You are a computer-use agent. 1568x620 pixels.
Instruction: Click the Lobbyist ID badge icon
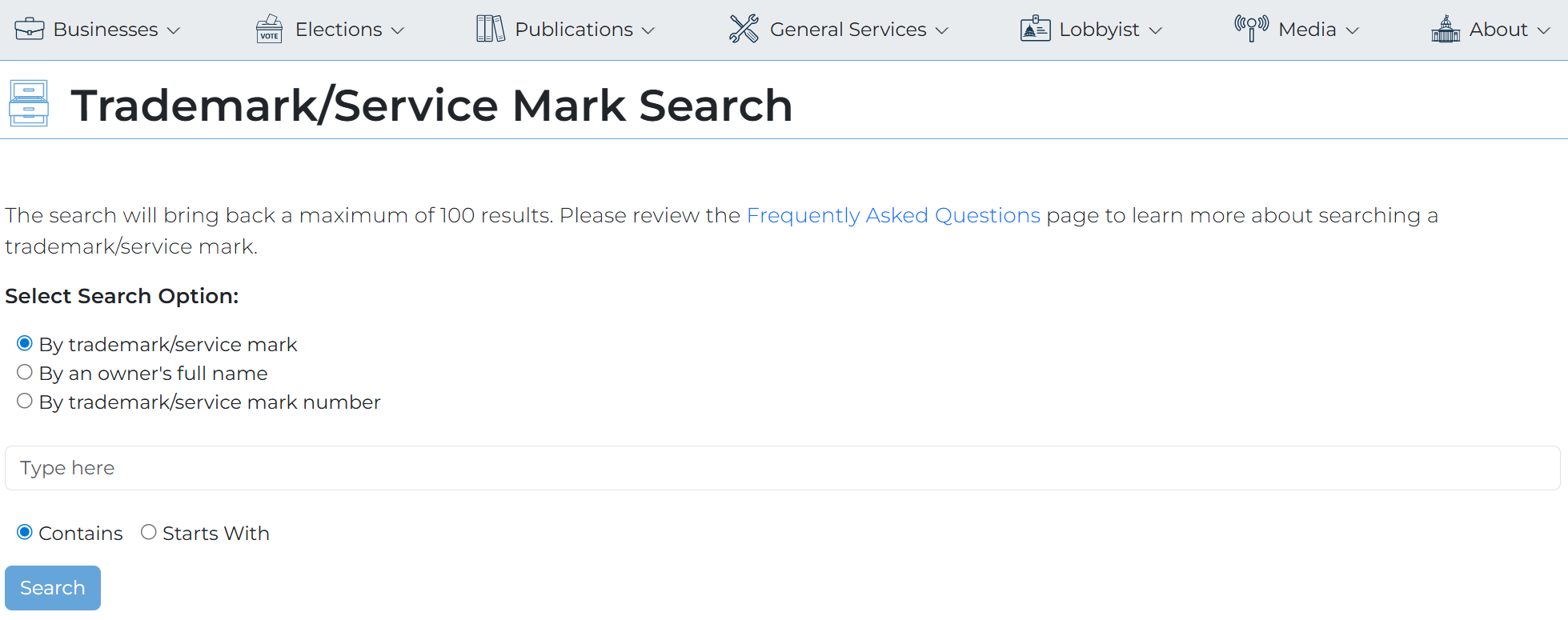(x=1035, y=29)
